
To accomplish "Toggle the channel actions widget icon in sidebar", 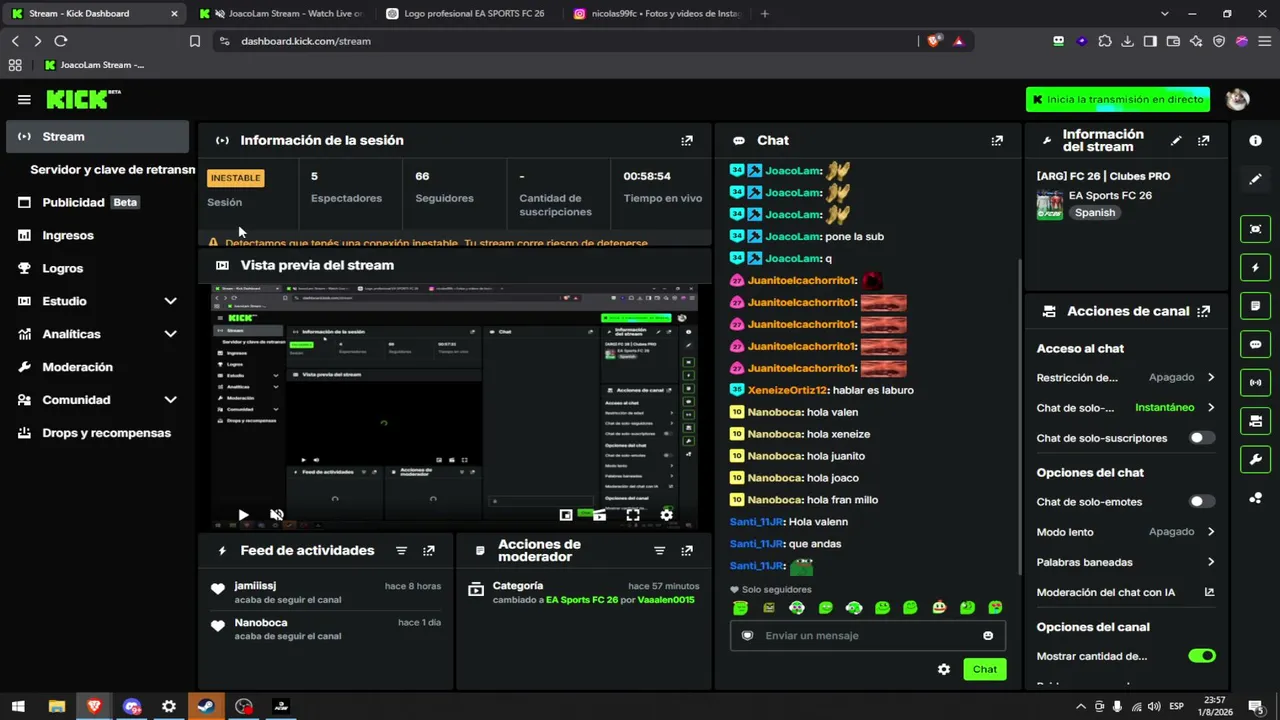I will (1256, 421).
